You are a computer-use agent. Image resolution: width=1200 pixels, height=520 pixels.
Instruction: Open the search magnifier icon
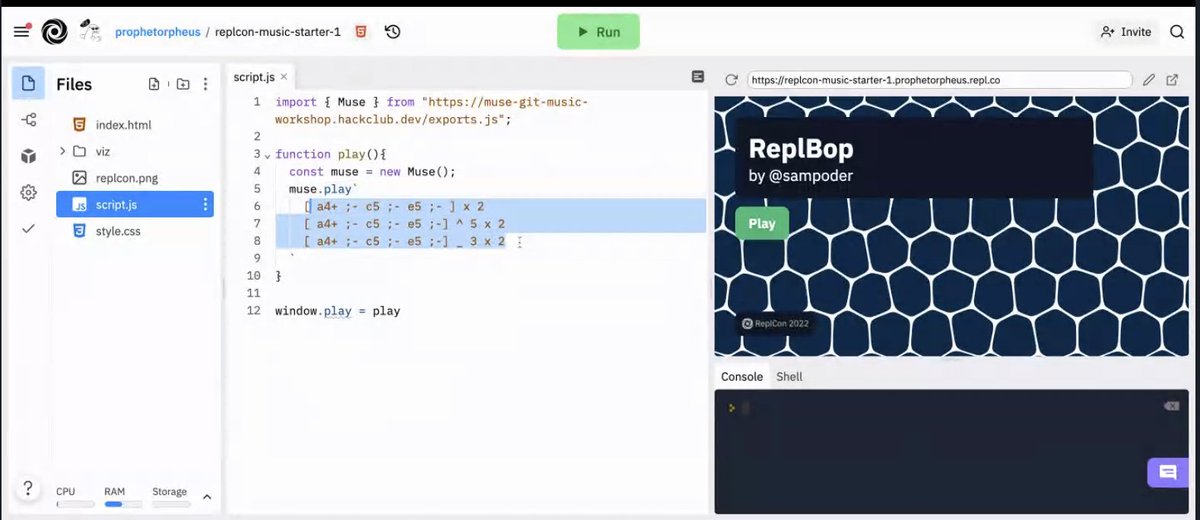[1177, 32]
